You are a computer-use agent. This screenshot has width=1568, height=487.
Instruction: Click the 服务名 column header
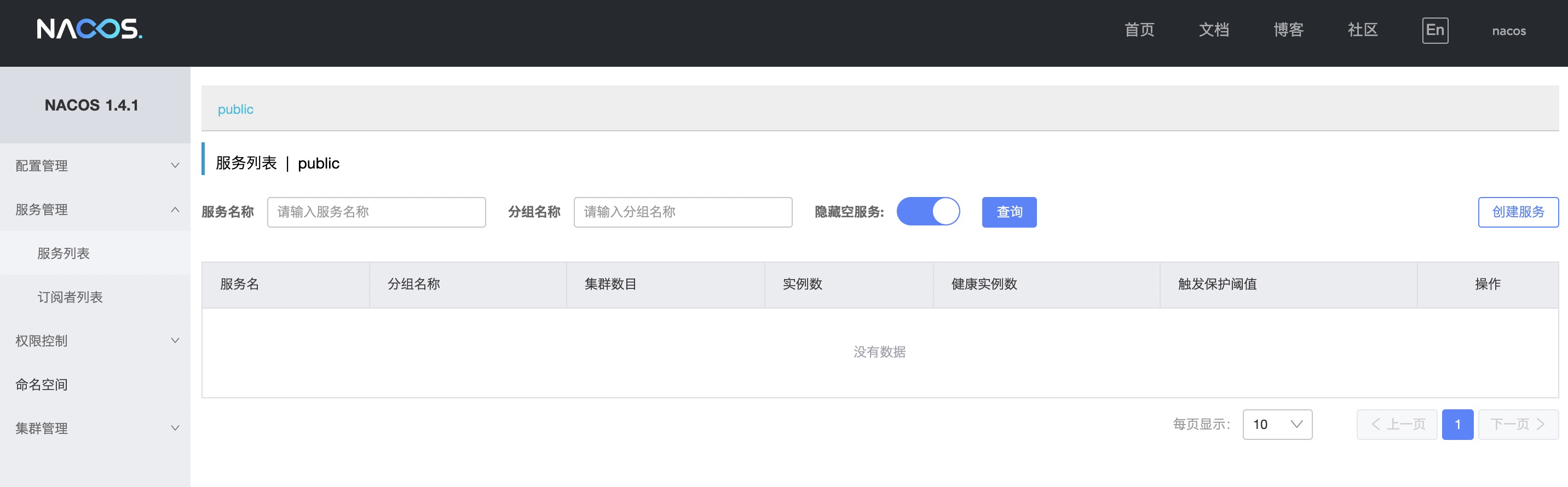point(285,285)
